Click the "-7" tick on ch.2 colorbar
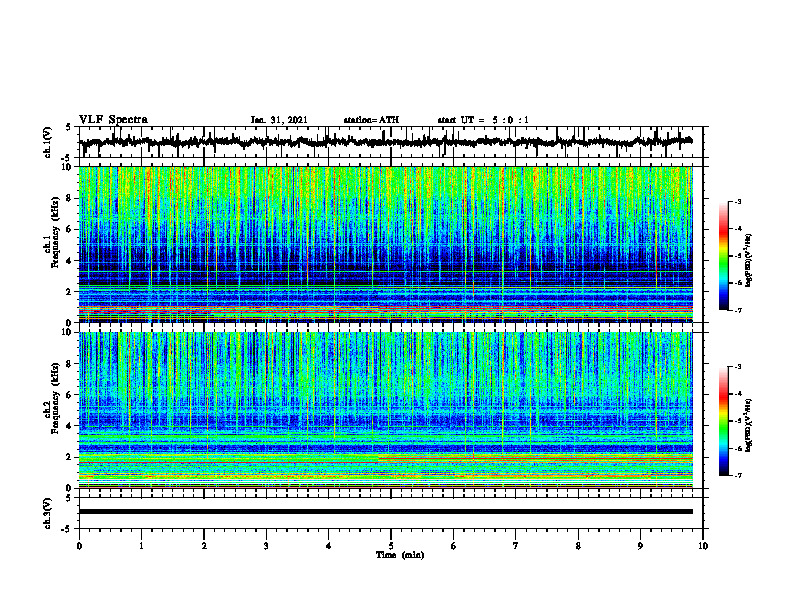 point(737,476)
